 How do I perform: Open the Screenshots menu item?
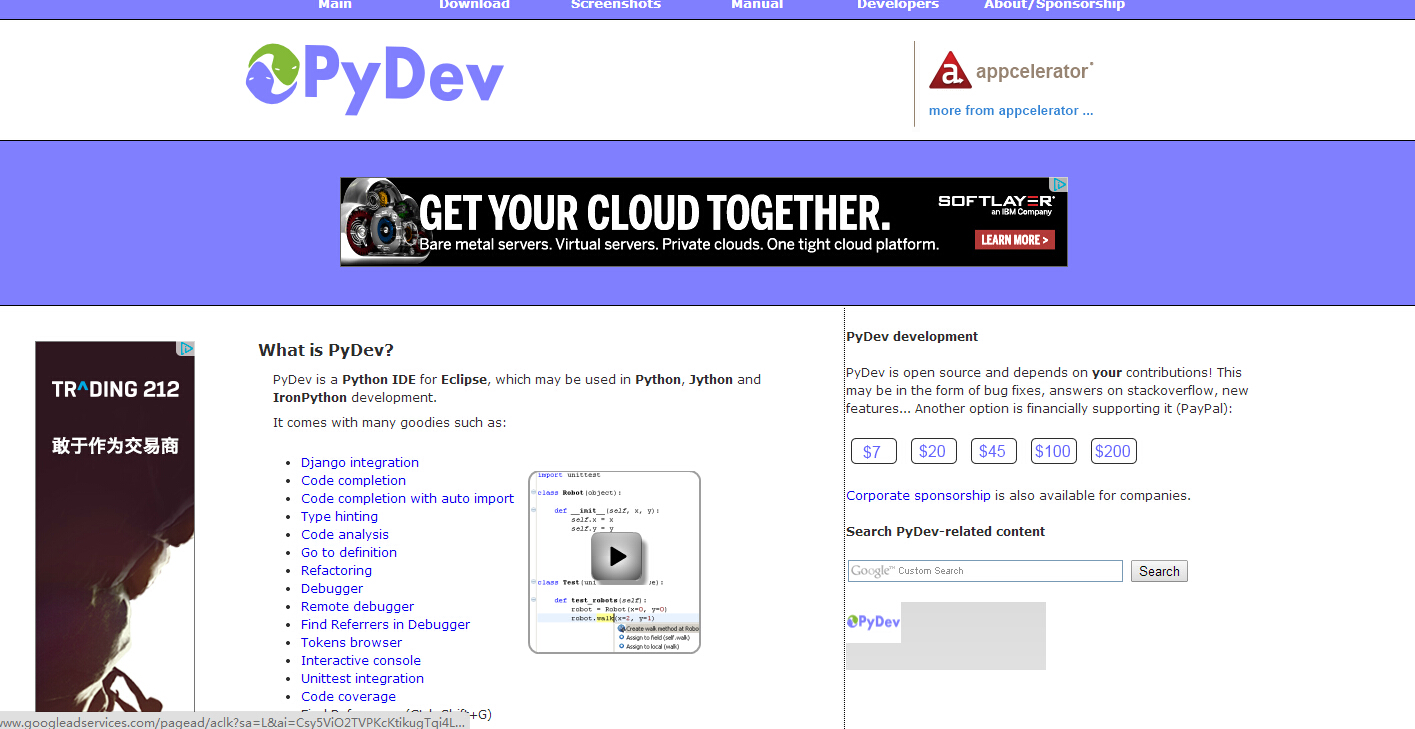(x=616, y=5)
